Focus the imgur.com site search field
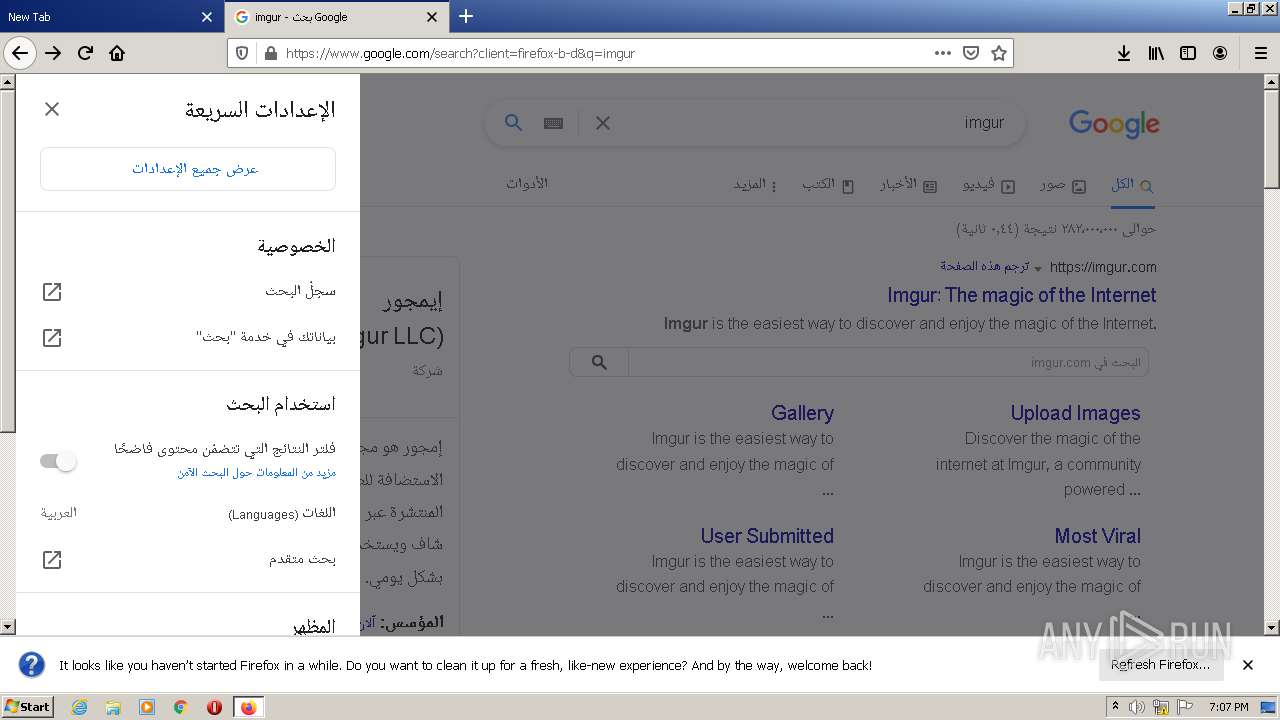Image resolution: width=1280 pixels, height=720 pixels. pyautogui.click(x=888, y=362)
